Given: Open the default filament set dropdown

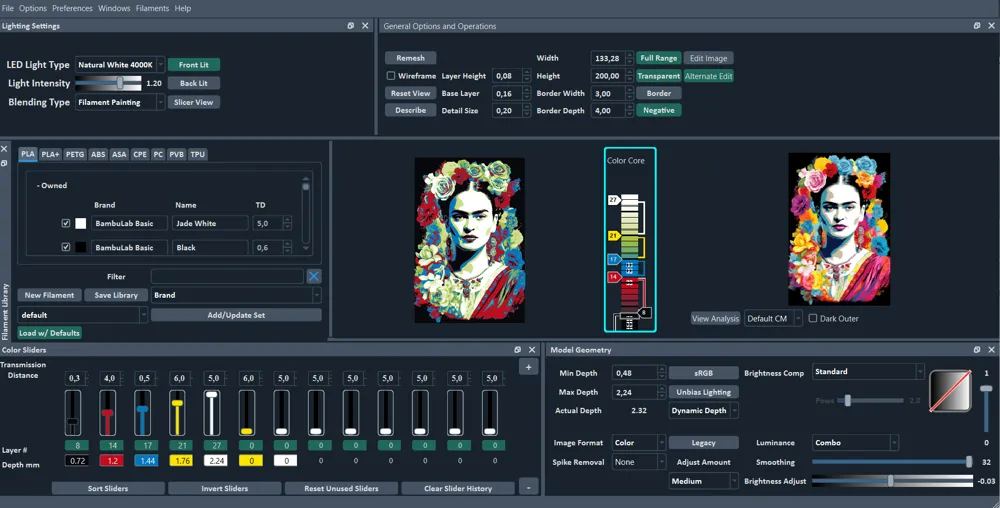Looking at the screenshot, I should pos(82,315).
